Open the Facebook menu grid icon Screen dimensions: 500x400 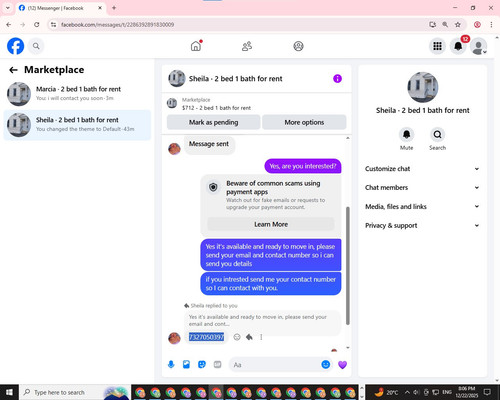437,46
